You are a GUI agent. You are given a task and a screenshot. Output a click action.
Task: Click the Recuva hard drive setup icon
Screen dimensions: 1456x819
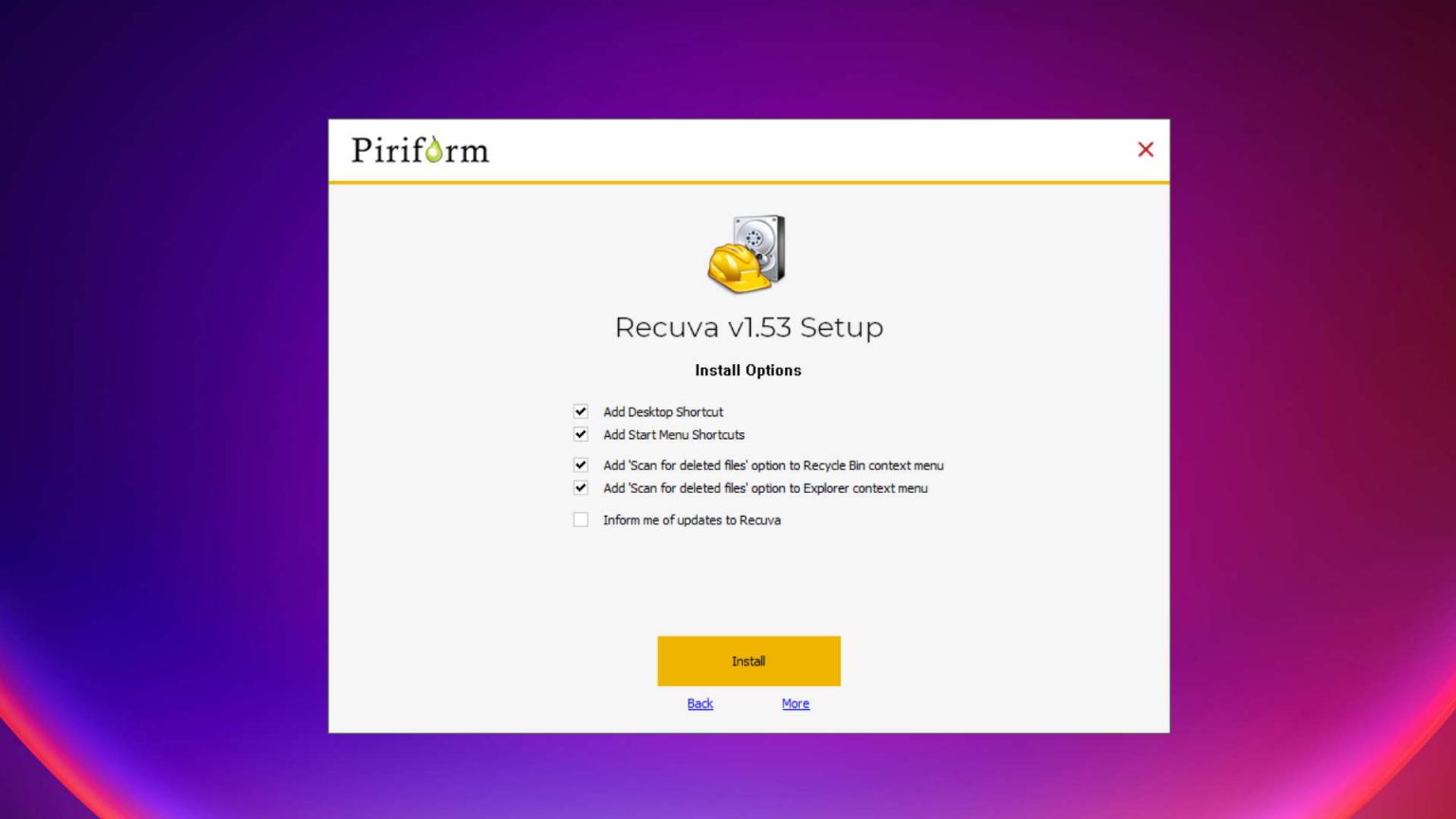748,250
